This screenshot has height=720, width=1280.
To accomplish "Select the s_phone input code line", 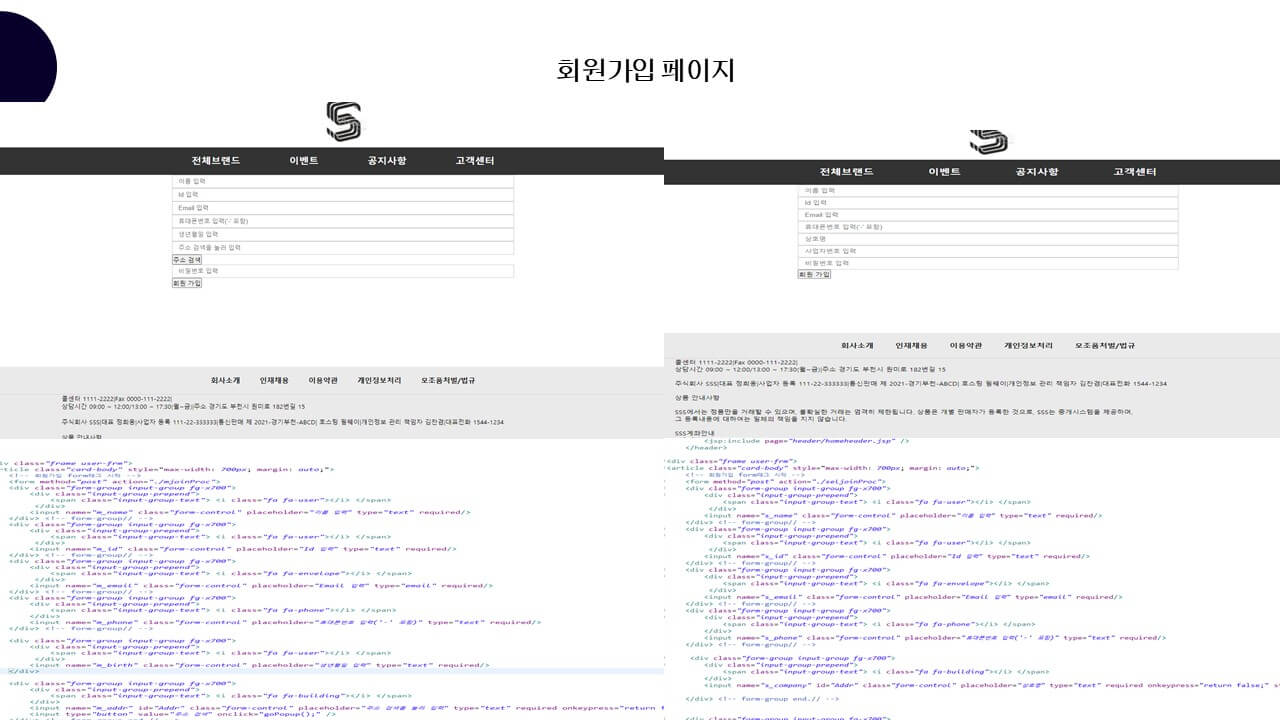I will tap(935, 637).
